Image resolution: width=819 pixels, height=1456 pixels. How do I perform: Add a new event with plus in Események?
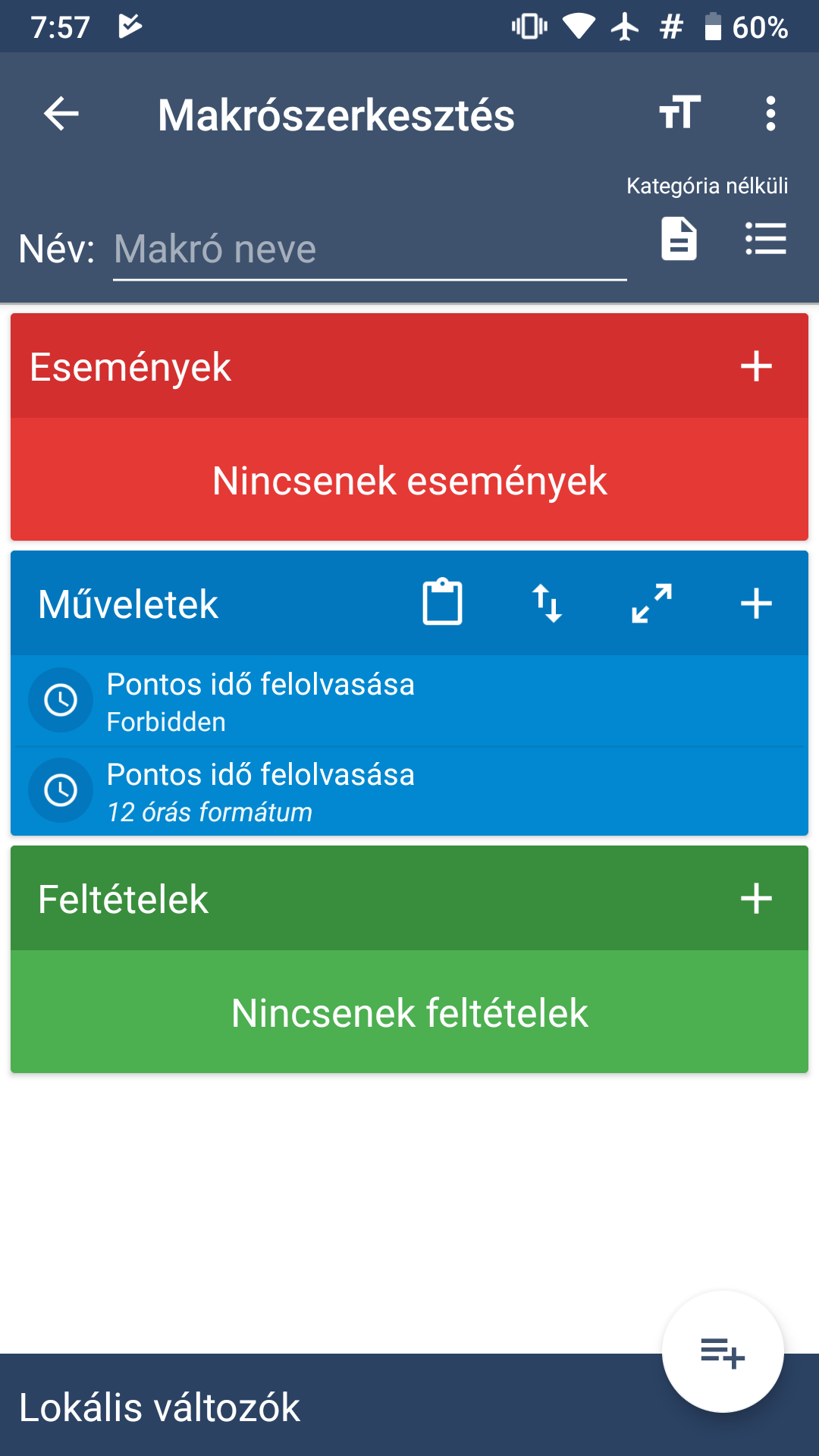pos(756,367)
